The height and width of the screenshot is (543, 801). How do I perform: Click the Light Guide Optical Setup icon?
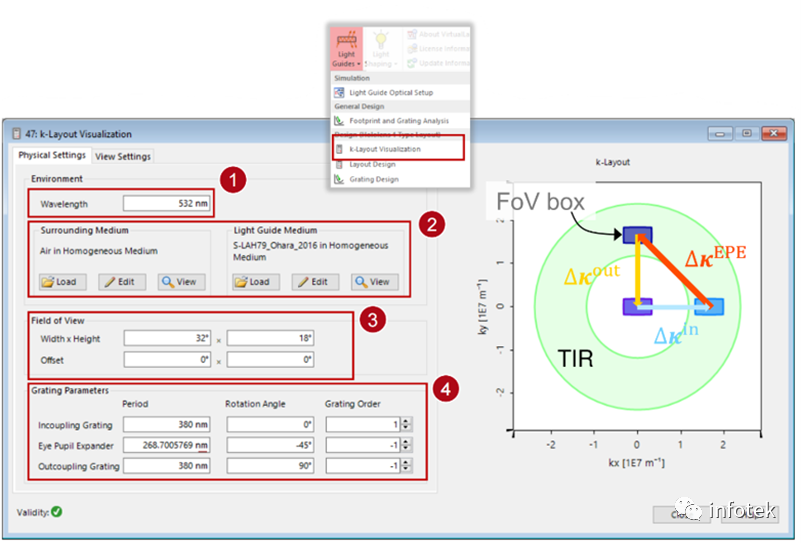[x=339, y=92]
